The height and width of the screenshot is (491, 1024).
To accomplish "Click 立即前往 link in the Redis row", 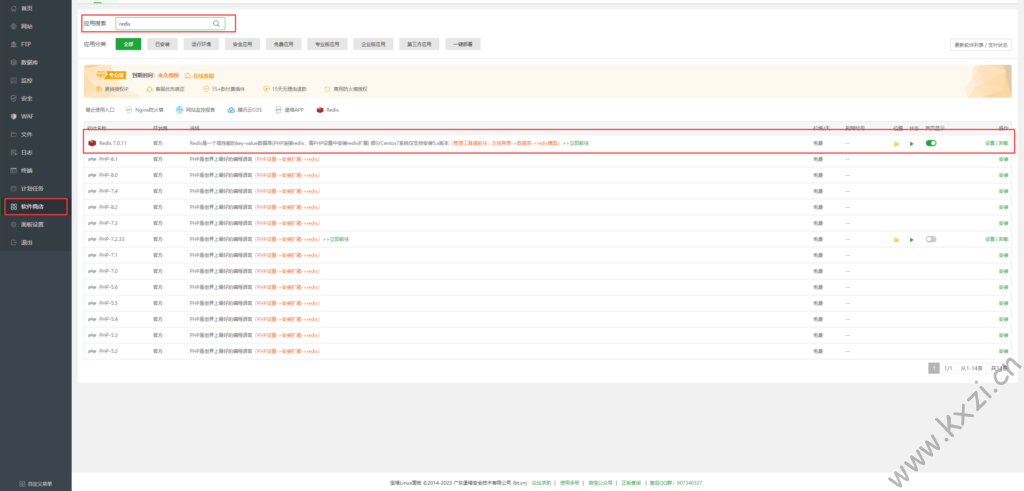I will click(576, 143).
